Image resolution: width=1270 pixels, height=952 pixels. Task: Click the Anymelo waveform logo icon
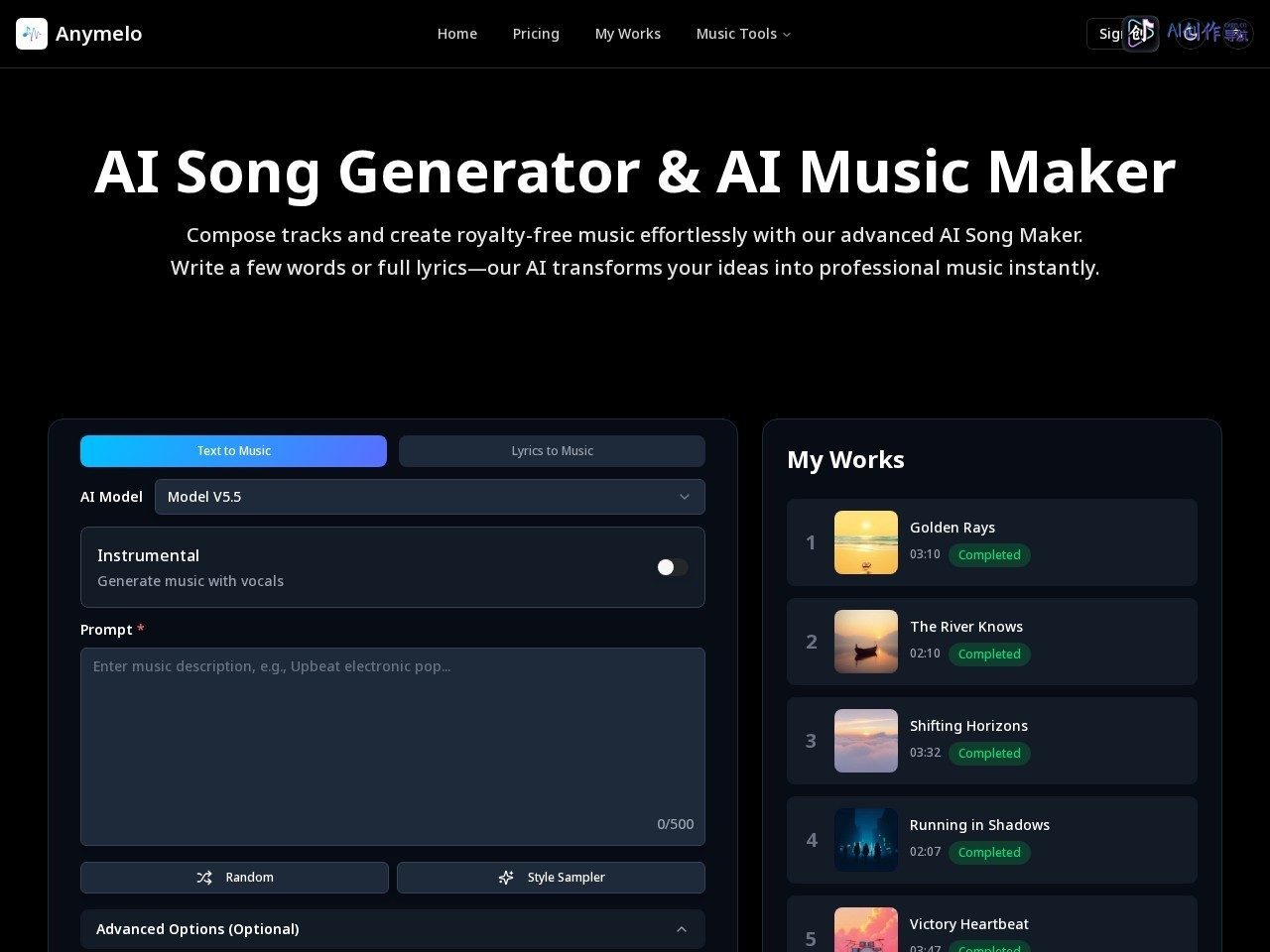tap(32, 34)
